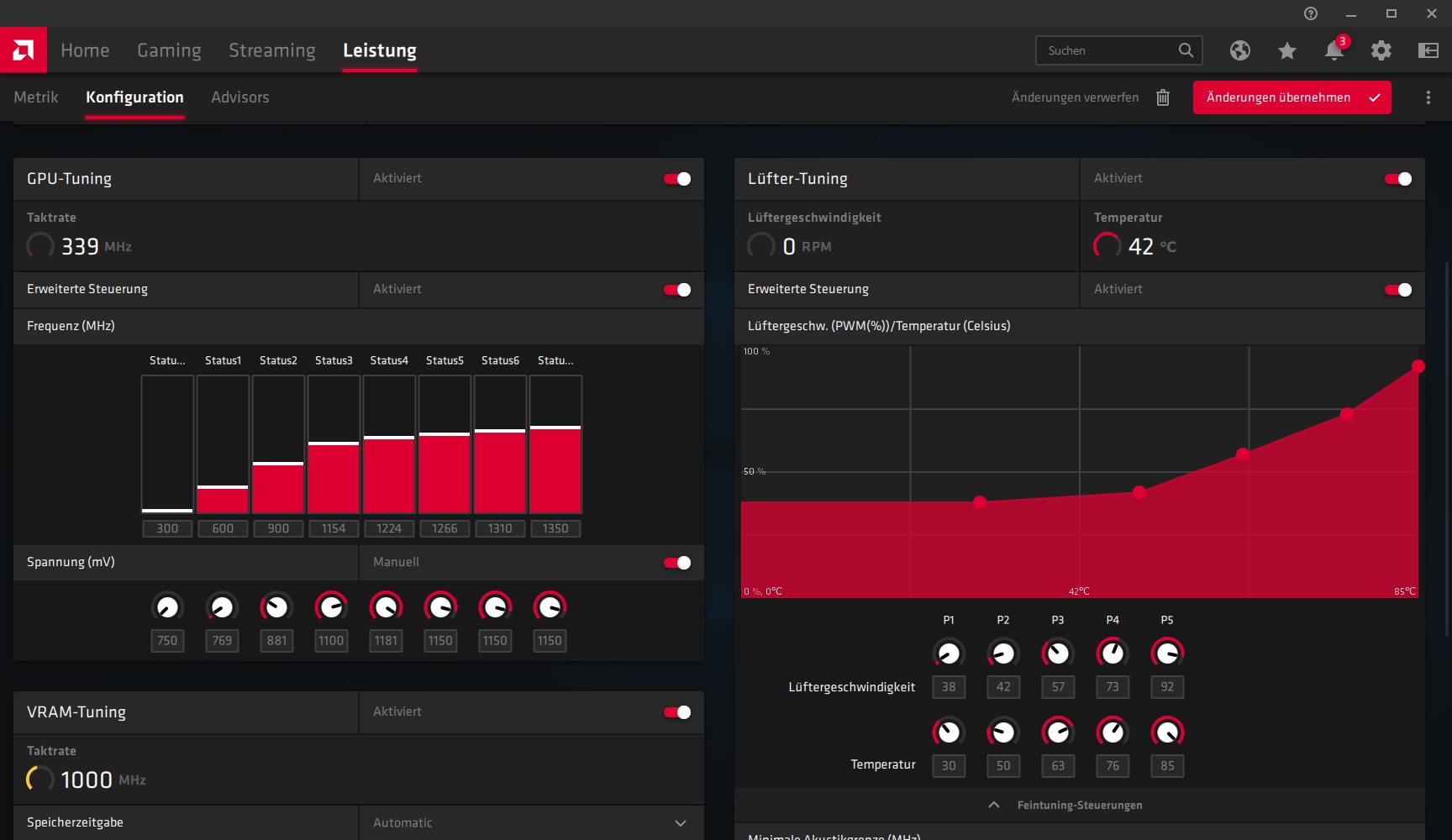1452x840 pixels.
Task: Click Änderungen verwerfen
Action: [1076, 97]
